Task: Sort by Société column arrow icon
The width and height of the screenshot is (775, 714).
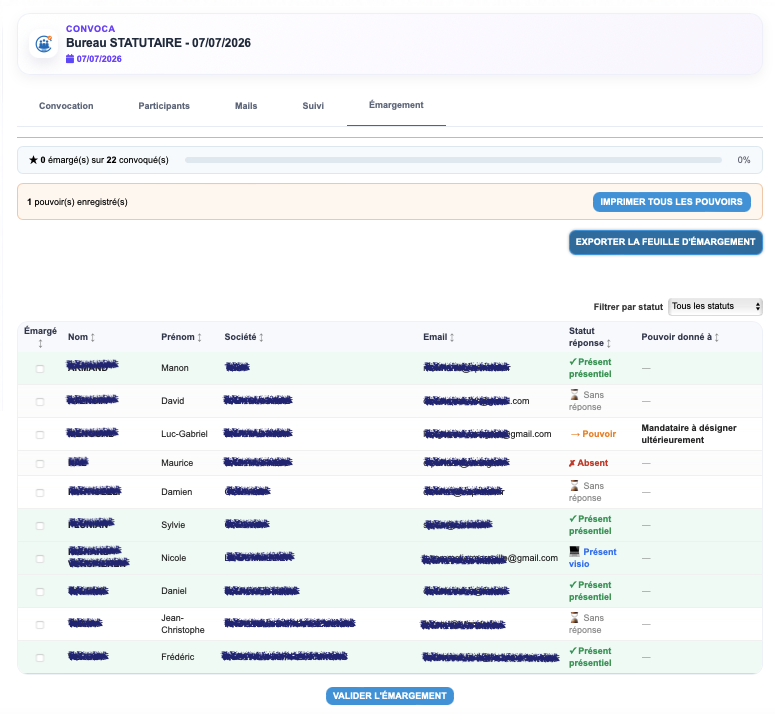Action: pos(261,337)
